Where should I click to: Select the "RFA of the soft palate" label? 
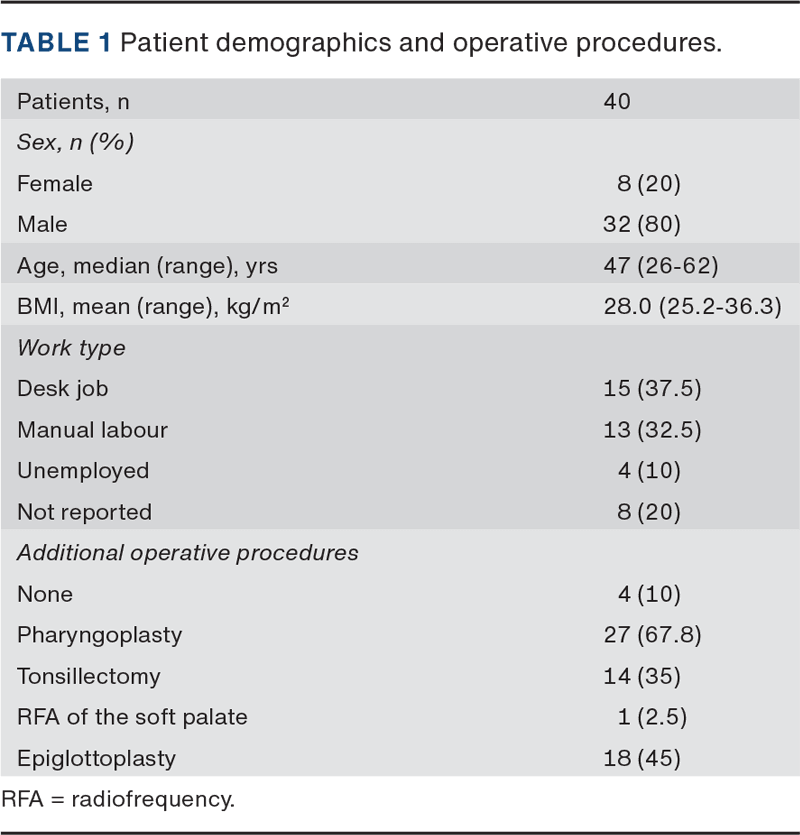coord(132,717)
